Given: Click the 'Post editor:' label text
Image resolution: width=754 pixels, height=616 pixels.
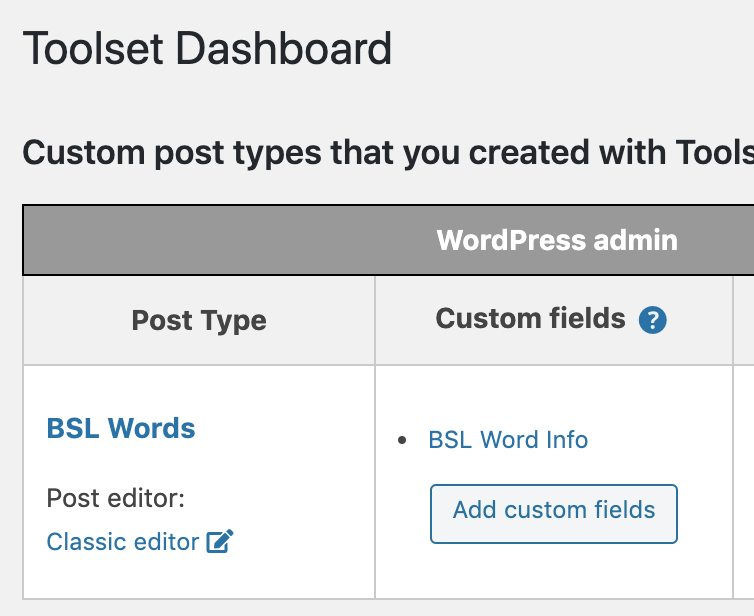Looking at the screenshot, I should [116, 498].
